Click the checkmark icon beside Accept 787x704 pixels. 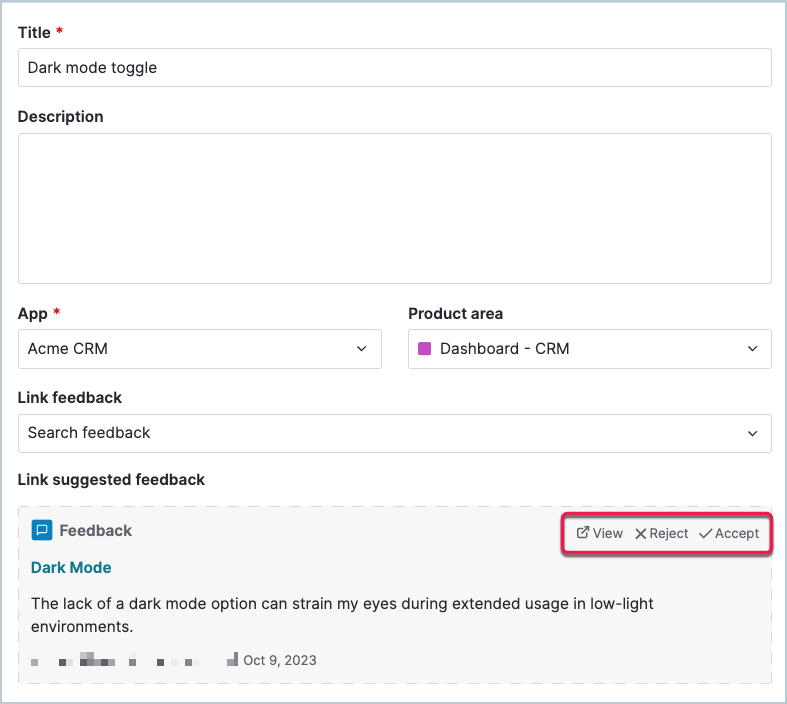705,533
